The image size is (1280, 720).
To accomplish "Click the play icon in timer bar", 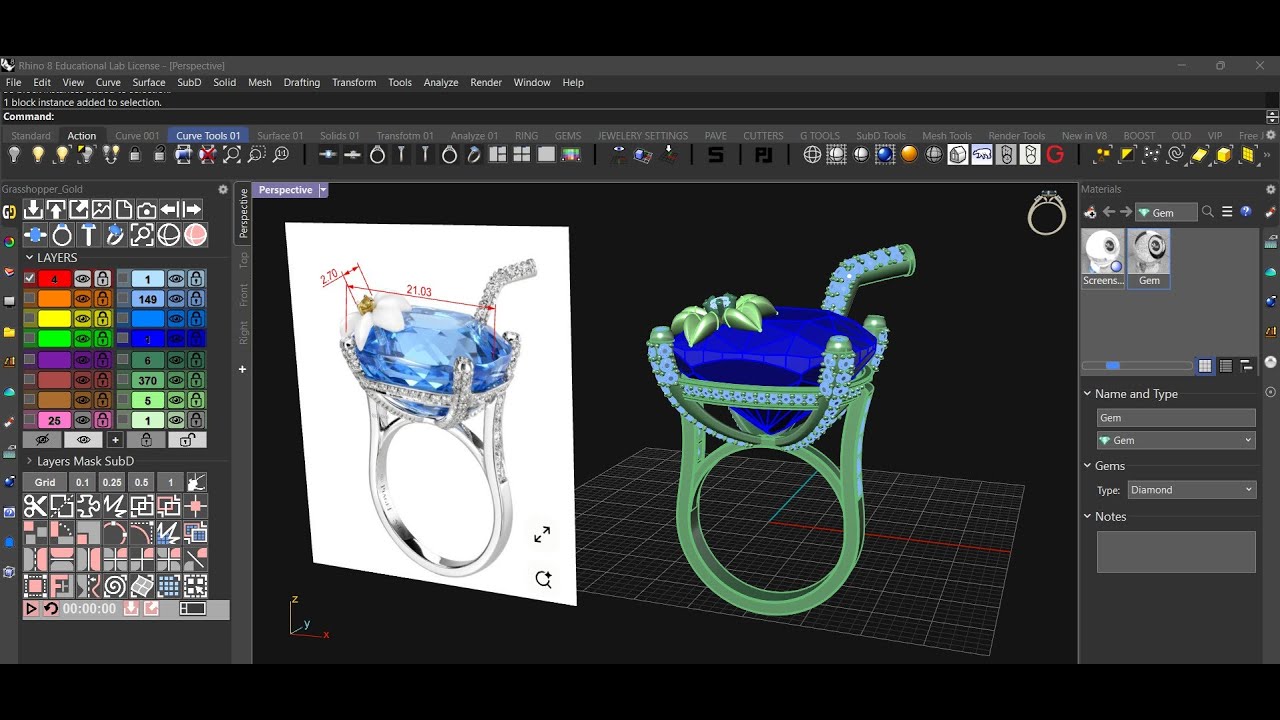I will [31, 608].
